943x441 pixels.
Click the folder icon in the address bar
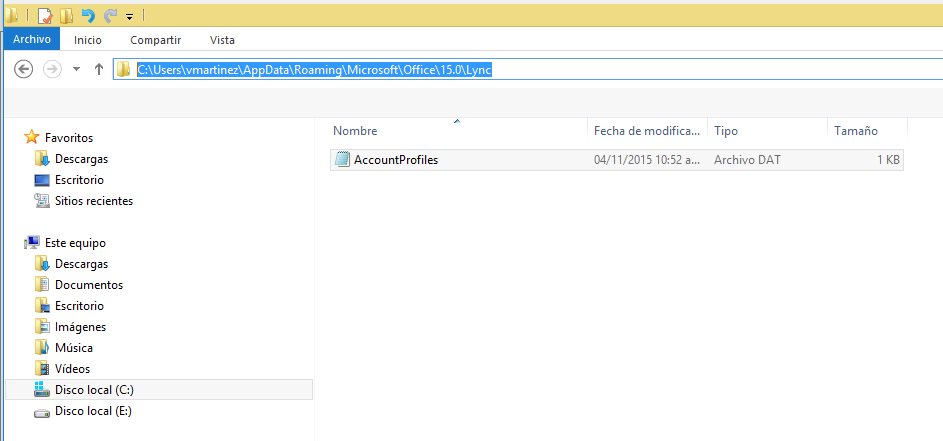[123, 70]
